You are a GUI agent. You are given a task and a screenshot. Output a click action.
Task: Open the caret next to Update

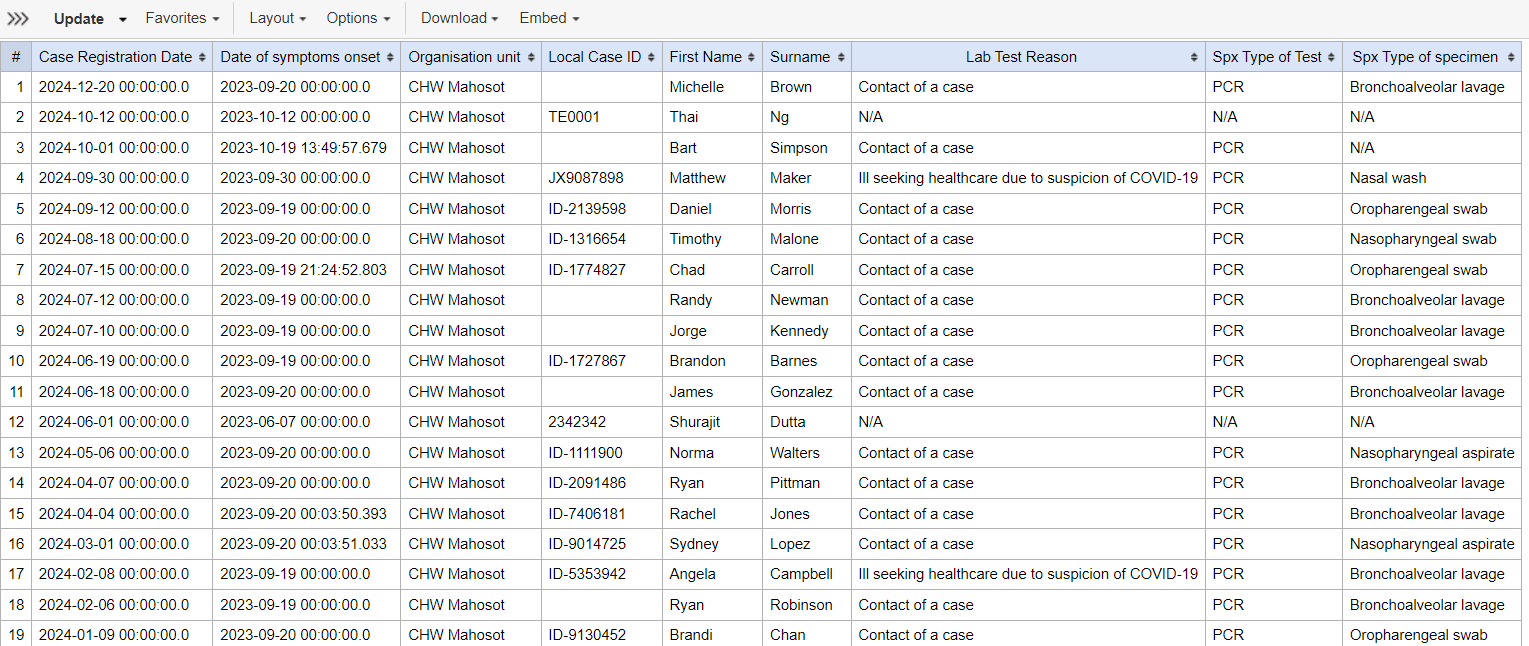click(123, 19)
